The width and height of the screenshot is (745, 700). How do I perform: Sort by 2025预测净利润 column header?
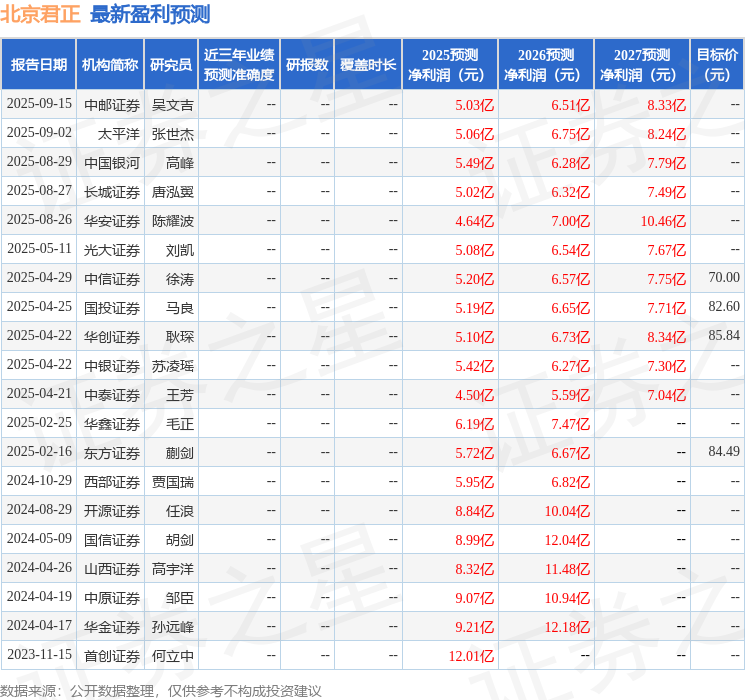tap(450, 65)
